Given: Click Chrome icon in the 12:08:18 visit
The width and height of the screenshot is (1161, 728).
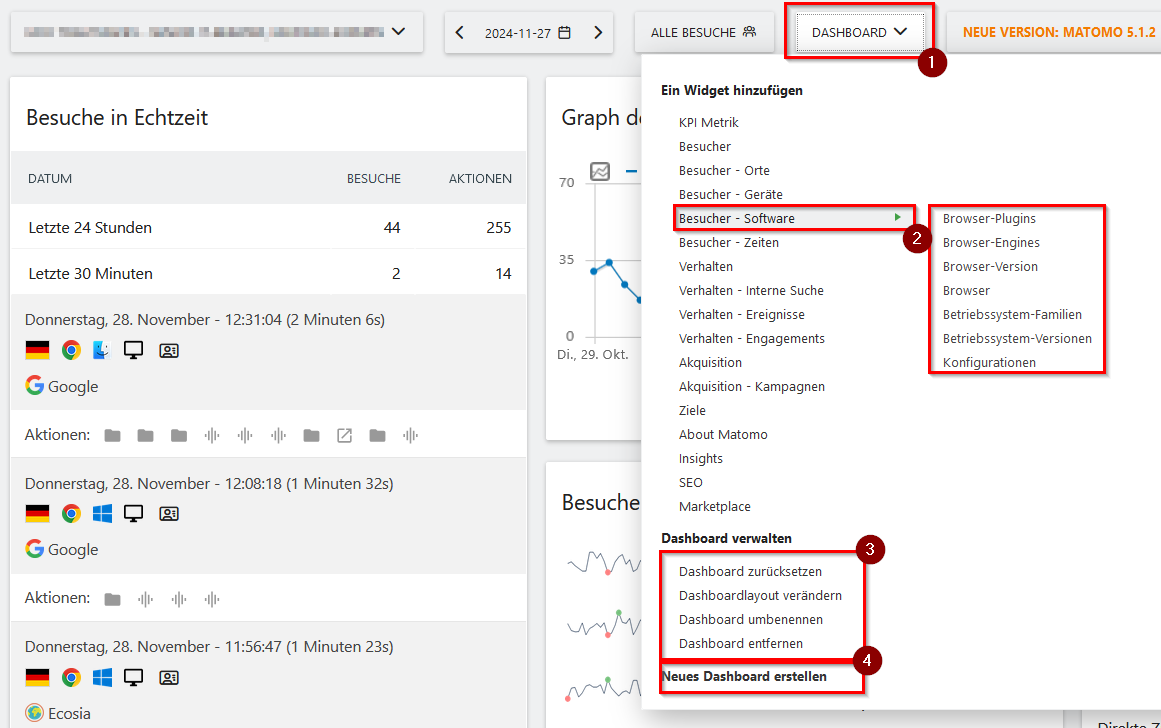Looking at the screenshot, I should [71, 513].
